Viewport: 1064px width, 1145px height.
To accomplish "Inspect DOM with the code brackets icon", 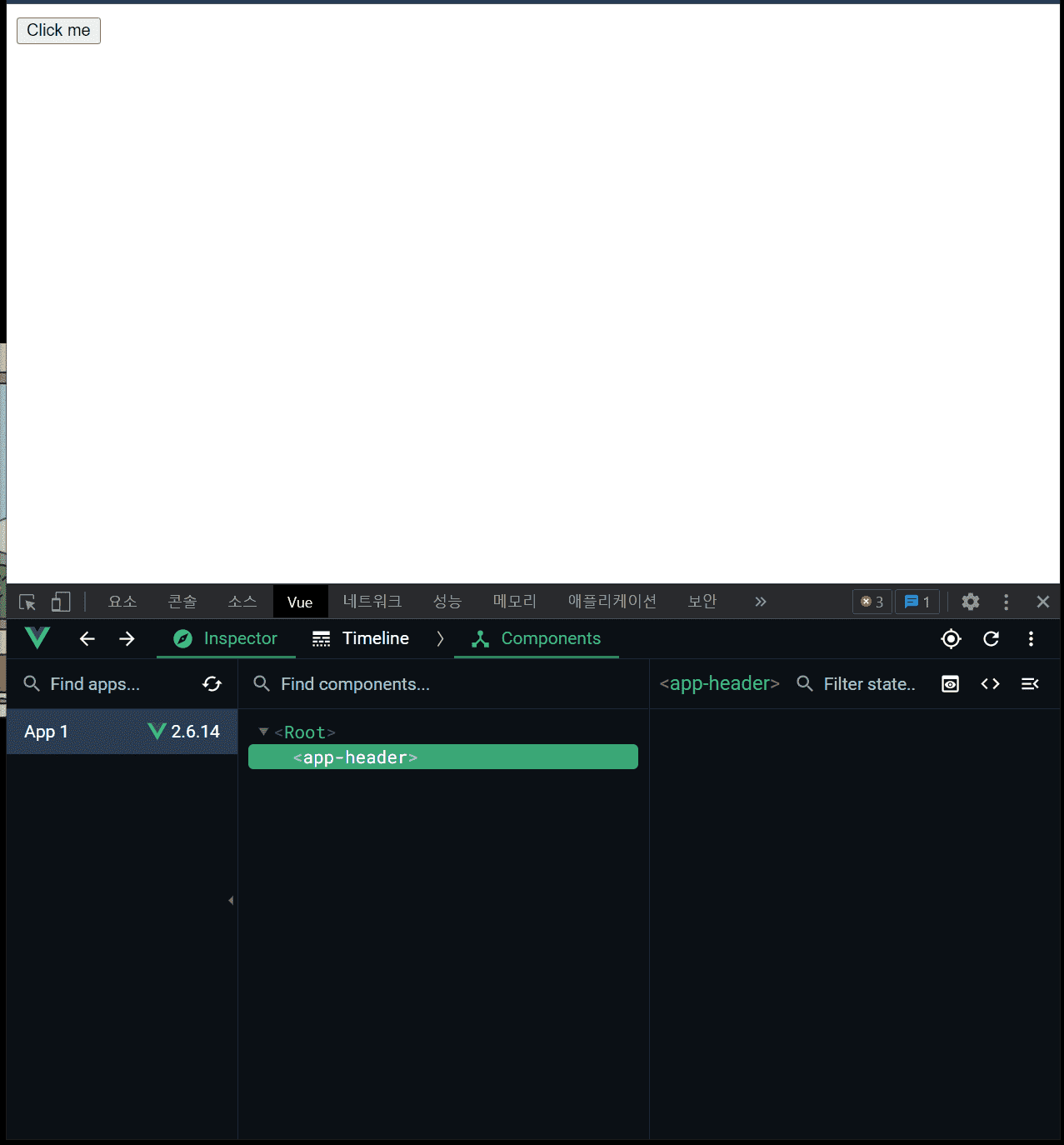I will pyautogui.click(x=991, y=684).
